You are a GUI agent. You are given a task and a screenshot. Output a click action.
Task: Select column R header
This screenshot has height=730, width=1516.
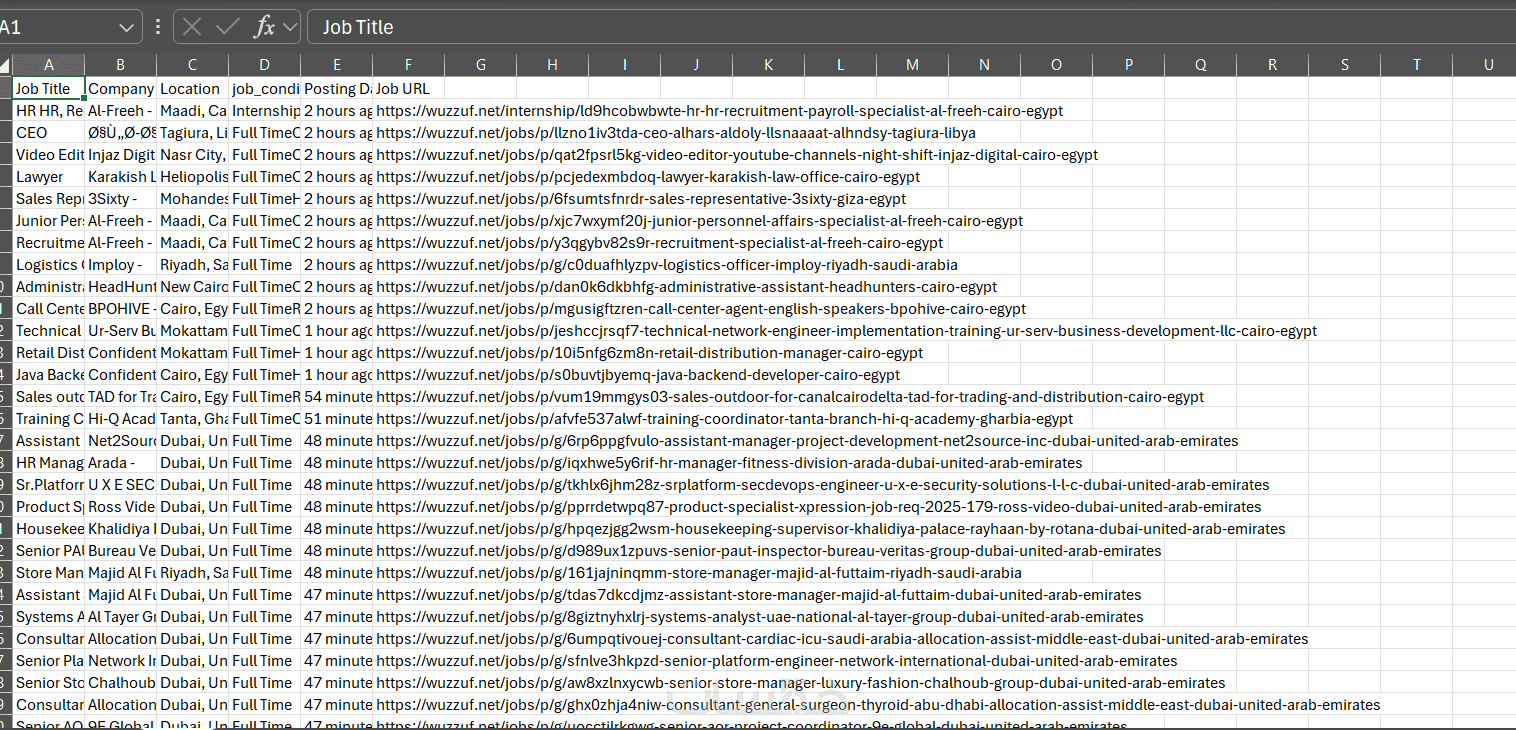point(1273,65)
